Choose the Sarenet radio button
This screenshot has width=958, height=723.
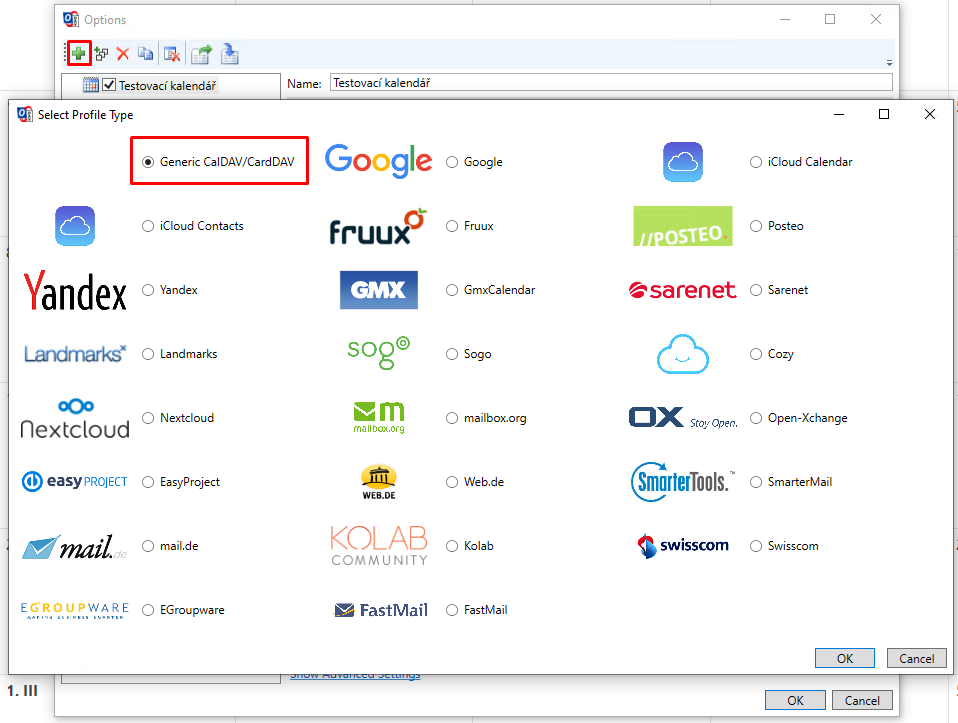click(x=756, y=290)
